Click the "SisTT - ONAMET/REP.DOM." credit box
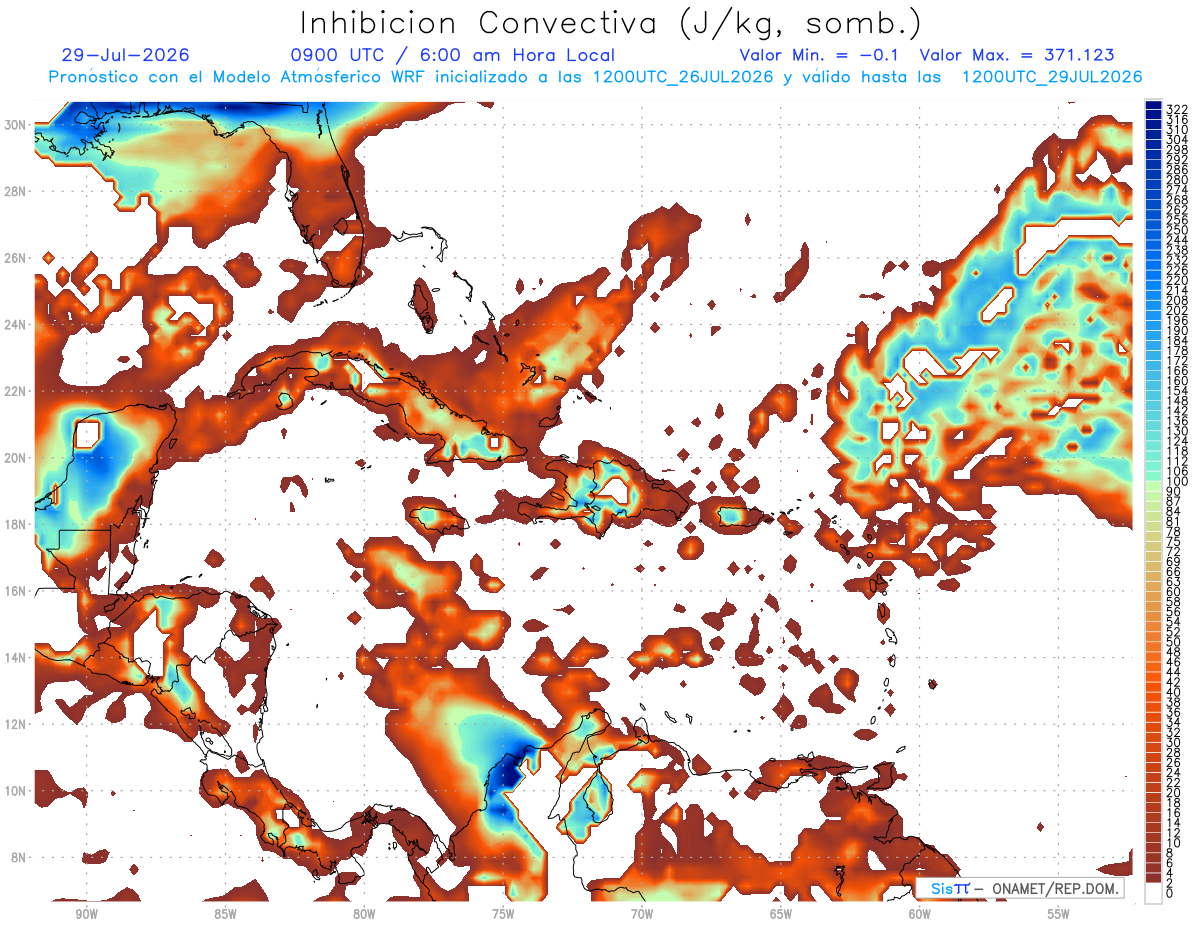 (x=1019, y=888)
